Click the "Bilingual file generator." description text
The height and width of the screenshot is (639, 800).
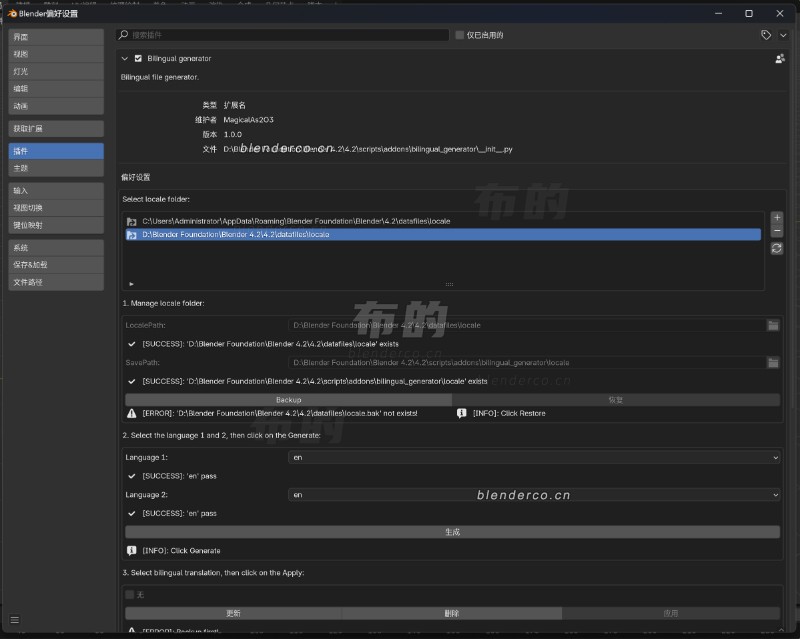[160, 77]
